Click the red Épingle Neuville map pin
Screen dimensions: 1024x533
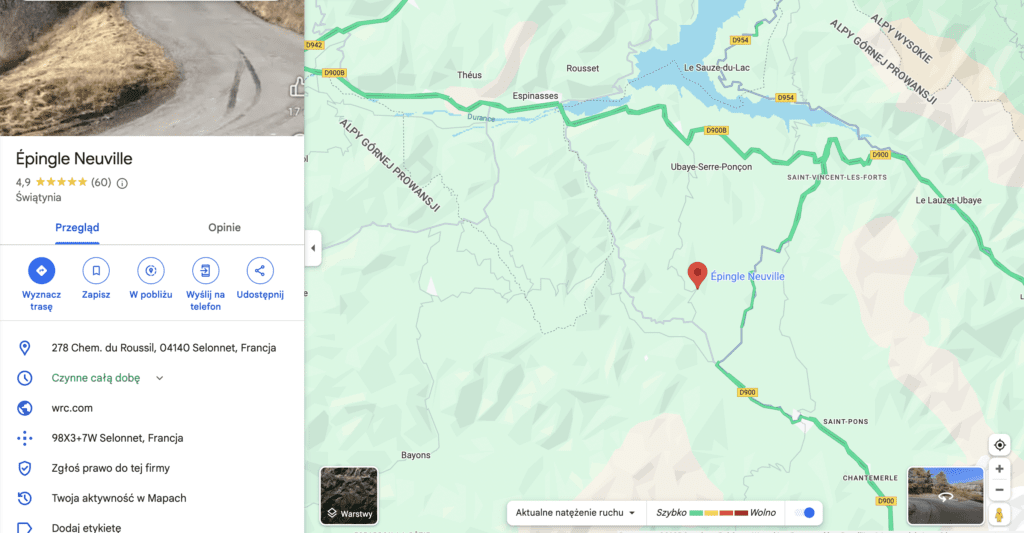(697, 275)
